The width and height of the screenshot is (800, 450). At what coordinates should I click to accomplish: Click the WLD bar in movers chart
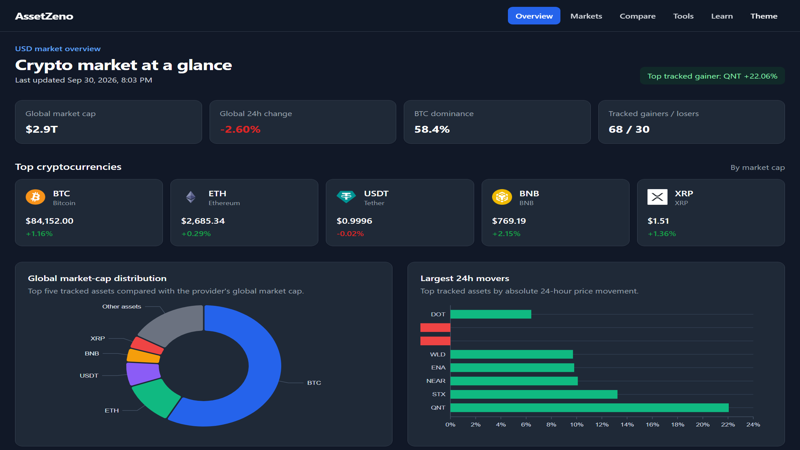[511, 355]
